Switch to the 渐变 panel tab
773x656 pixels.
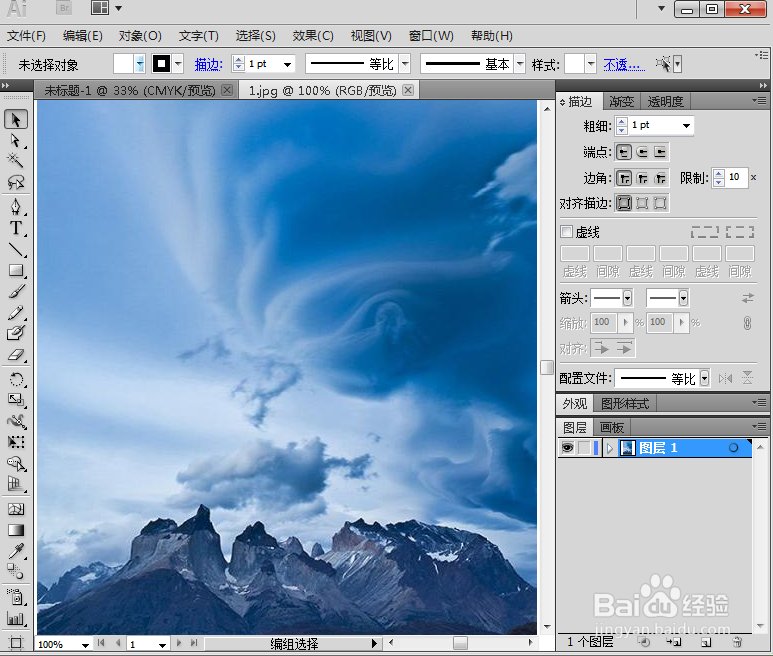click(621, 102)
